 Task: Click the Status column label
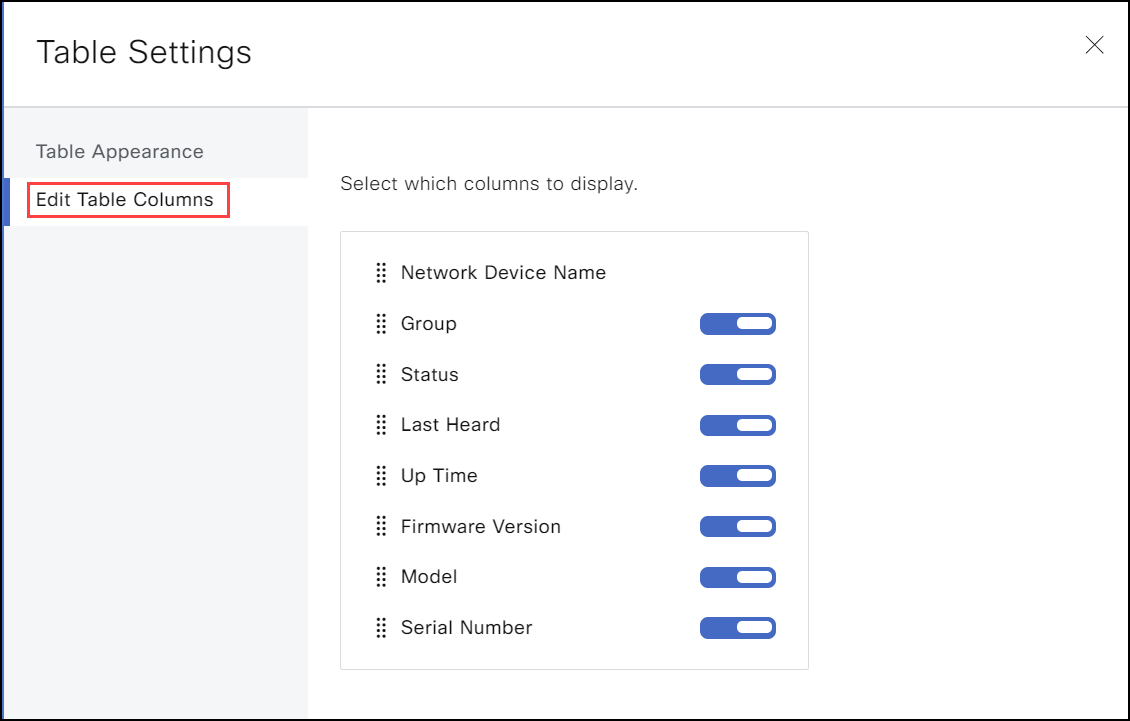tap(430, 374)
